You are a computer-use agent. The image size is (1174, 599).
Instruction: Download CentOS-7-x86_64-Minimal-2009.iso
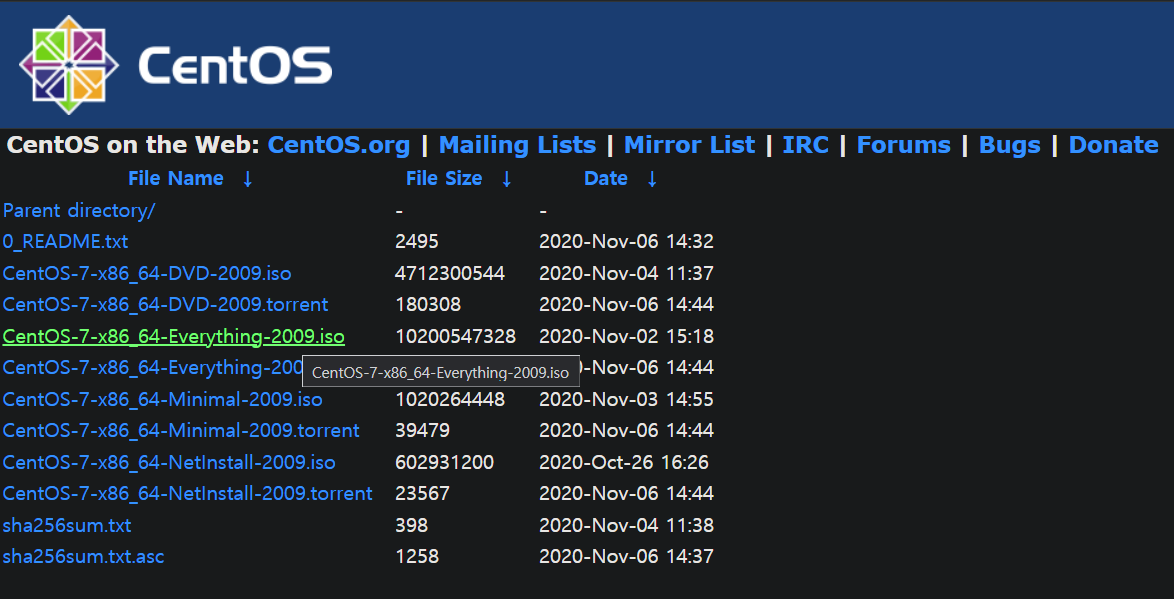pos(162,399)
